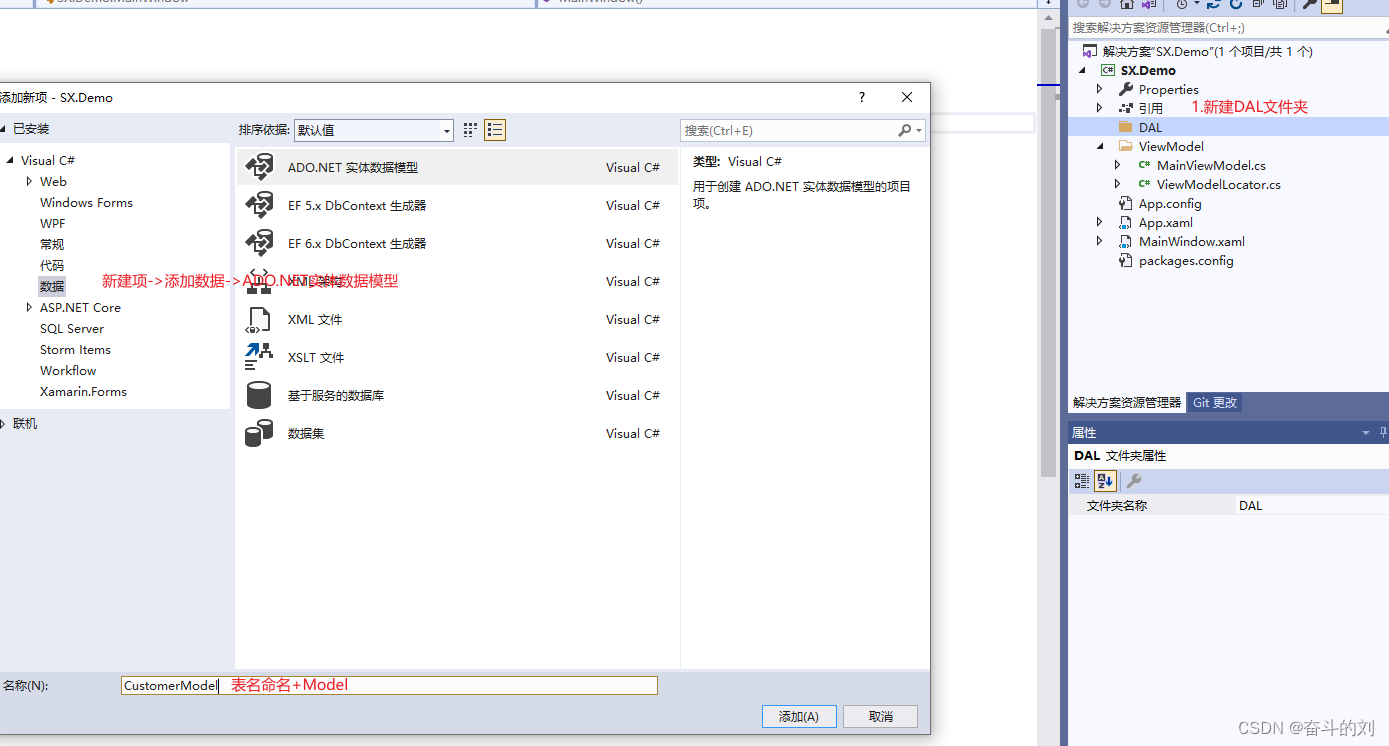Viewport: 1389px width, 746px height.
Task: Expand the 引用 references node
Action: 1100,108
